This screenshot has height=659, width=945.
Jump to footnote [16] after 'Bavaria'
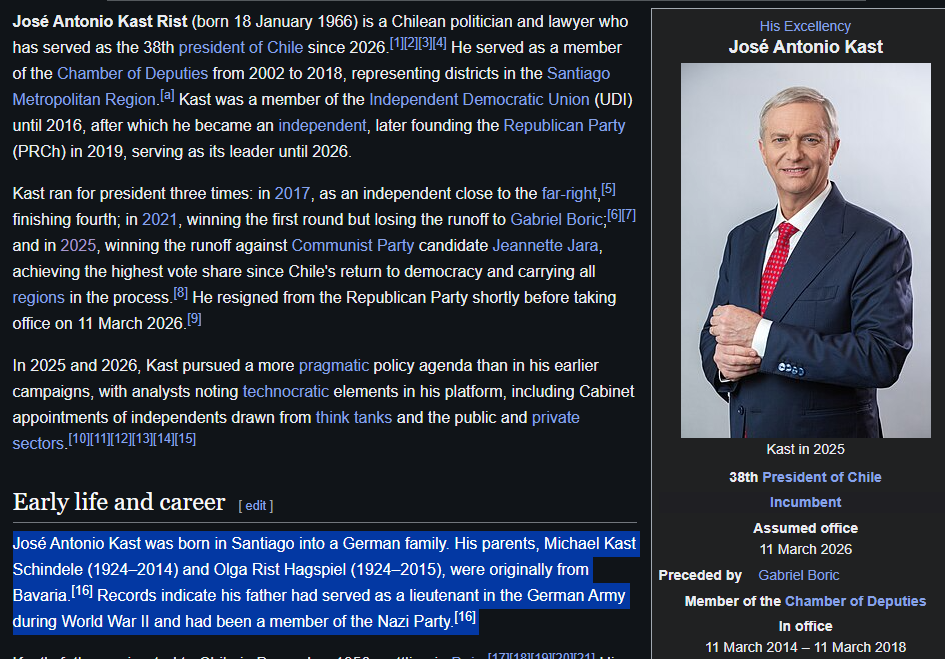tap(82, 591)
